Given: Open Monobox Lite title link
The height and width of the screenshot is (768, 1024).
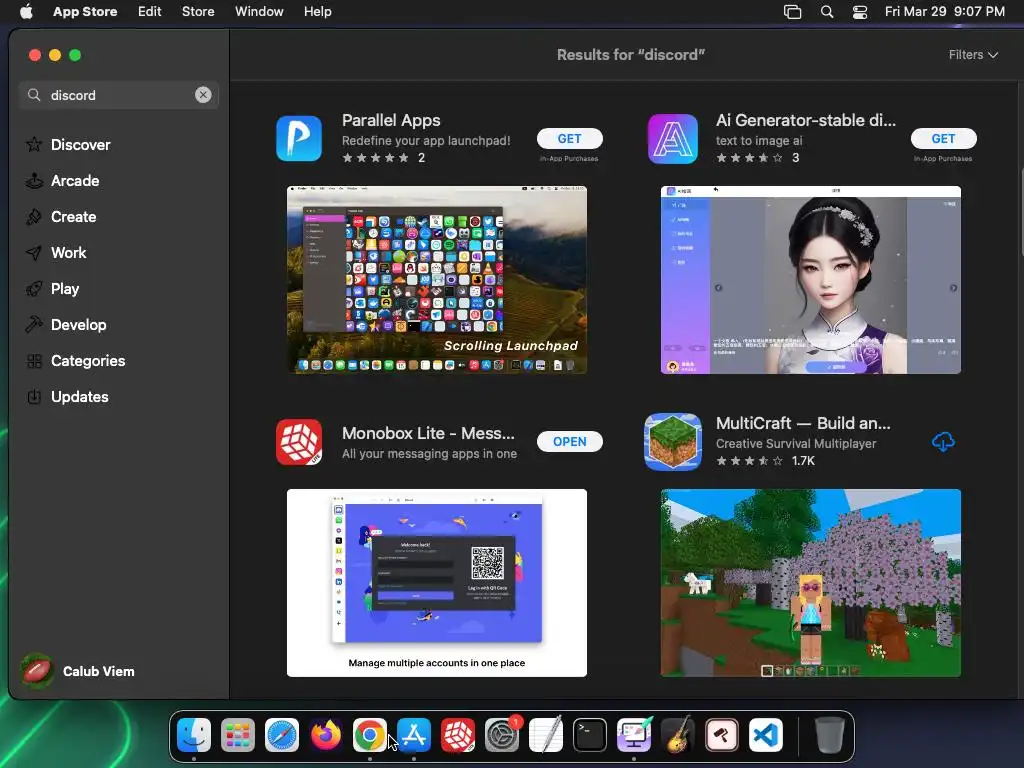Looking at the screenshot, I should [428, 433].
